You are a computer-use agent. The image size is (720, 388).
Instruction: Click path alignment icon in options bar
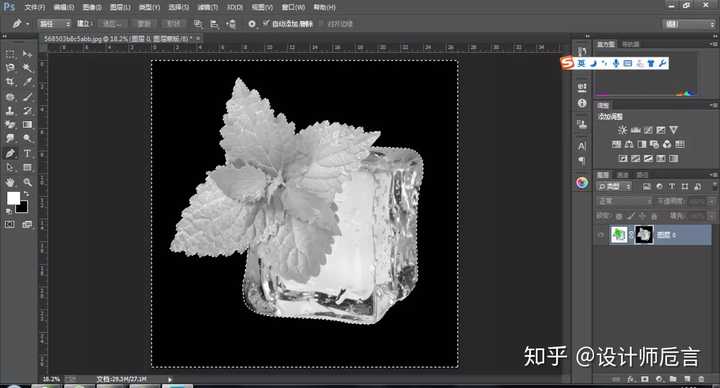coord(214,24)
